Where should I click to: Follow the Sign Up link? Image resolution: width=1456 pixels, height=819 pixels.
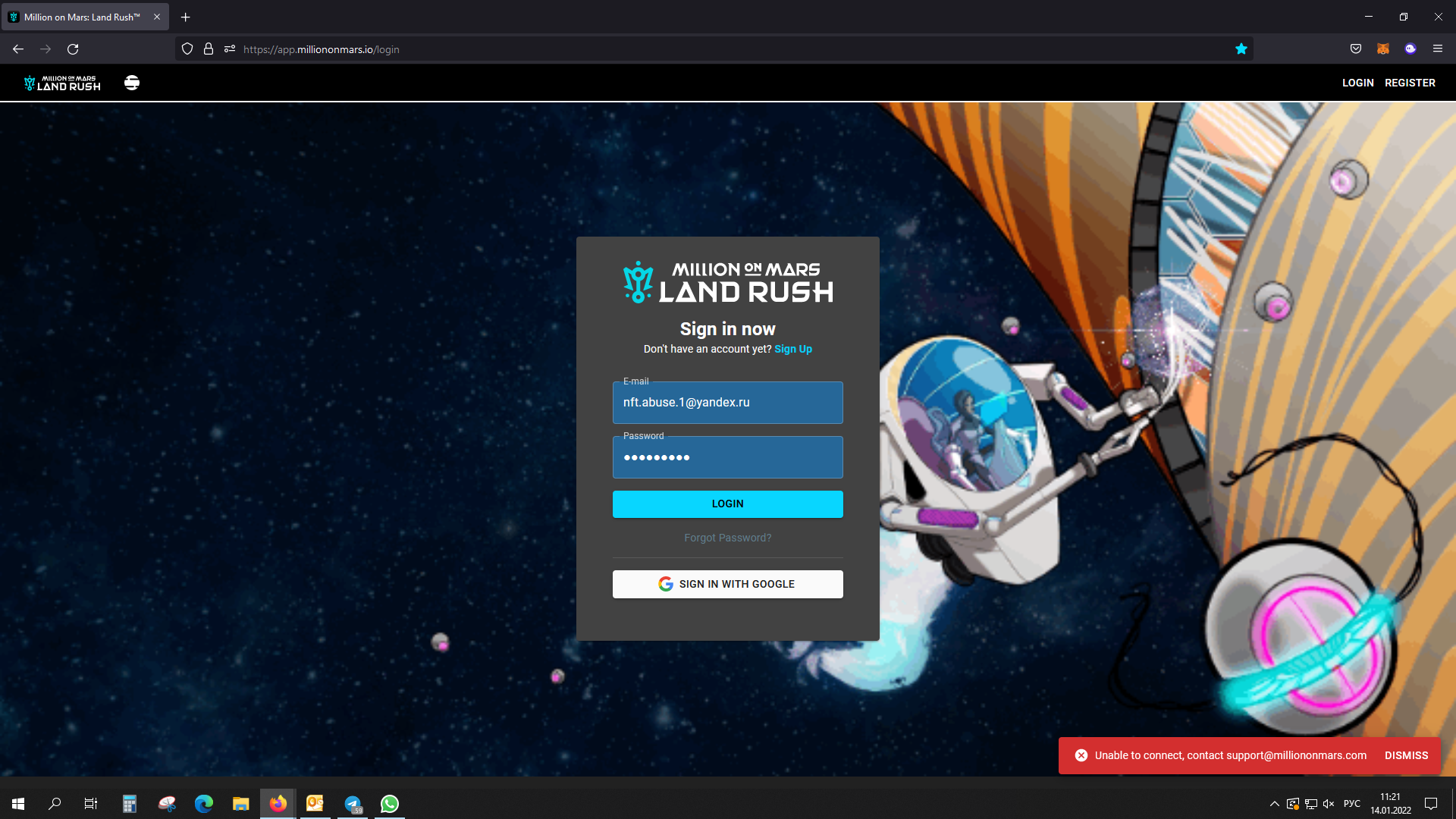[x=793, y=349]
